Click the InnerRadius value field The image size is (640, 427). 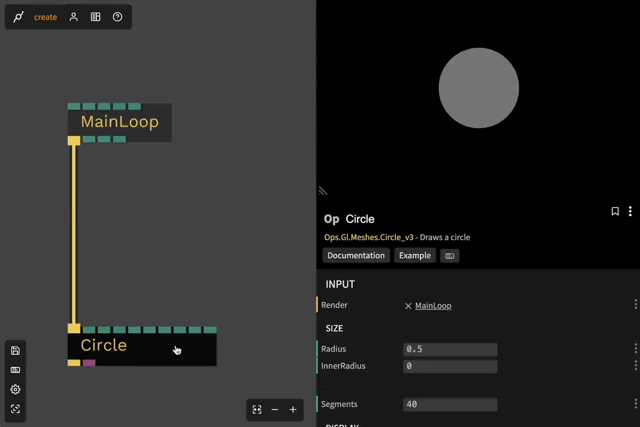click(x=450, y=366)
